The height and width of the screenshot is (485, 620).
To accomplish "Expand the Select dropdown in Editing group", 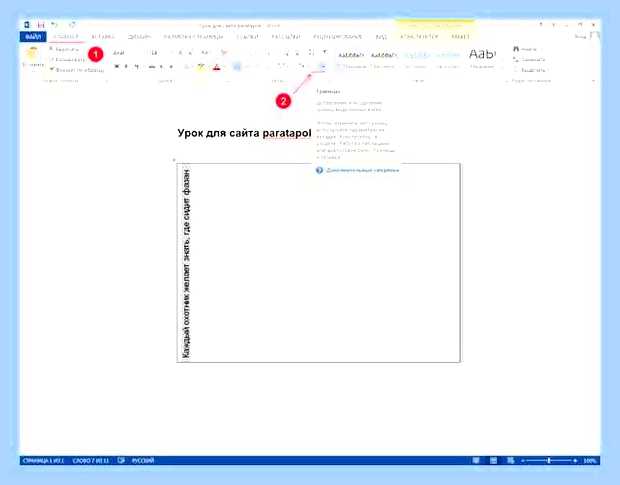I will (x=530, y=70).
